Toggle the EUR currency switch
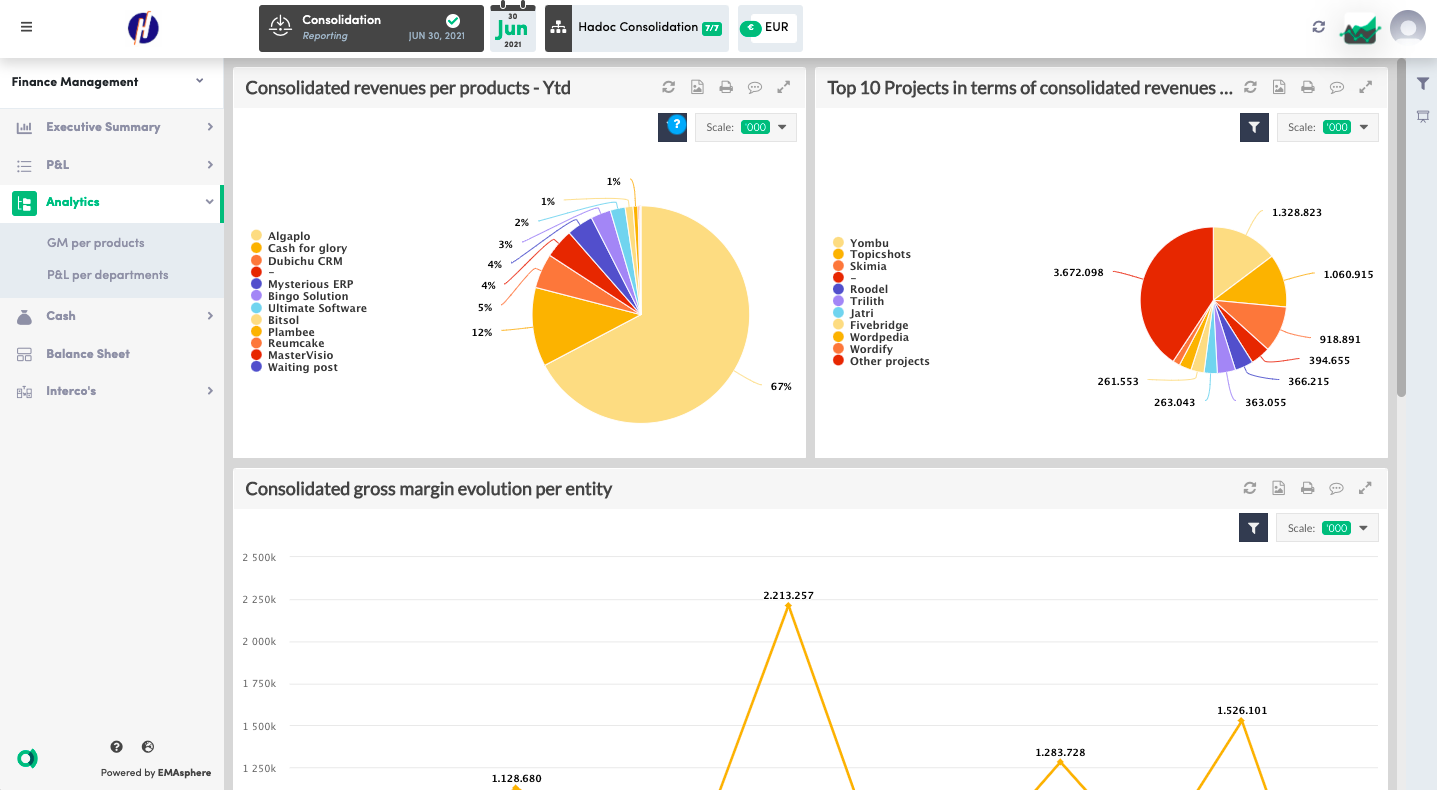Viewport: 1437px width, 790px height. point(751,28)
